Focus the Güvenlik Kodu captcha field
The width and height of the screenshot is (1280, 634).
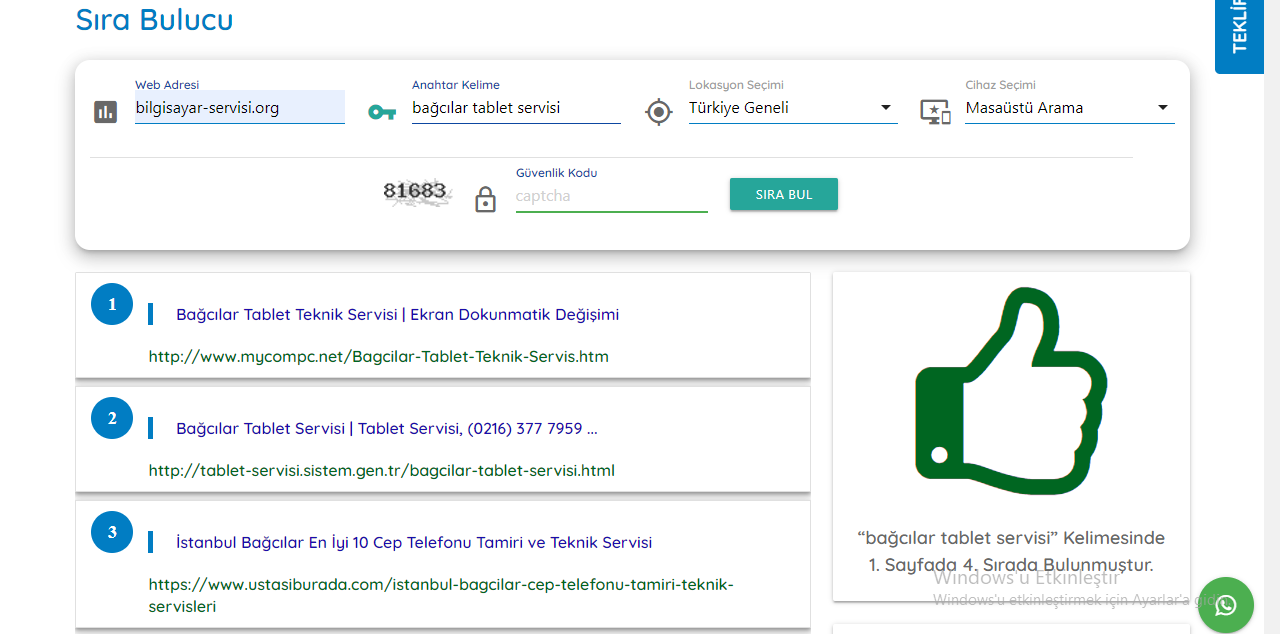coord(612,196)
